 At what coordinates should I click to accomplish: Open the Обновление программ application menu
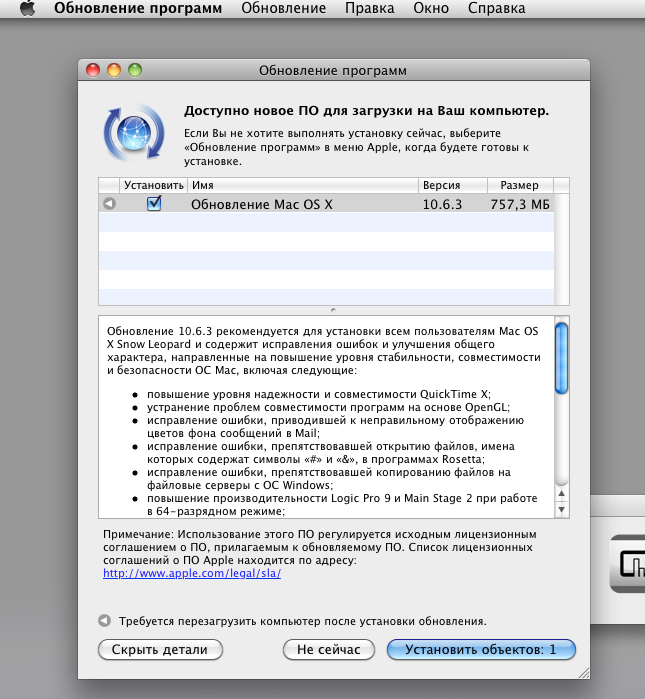point(138,8)
